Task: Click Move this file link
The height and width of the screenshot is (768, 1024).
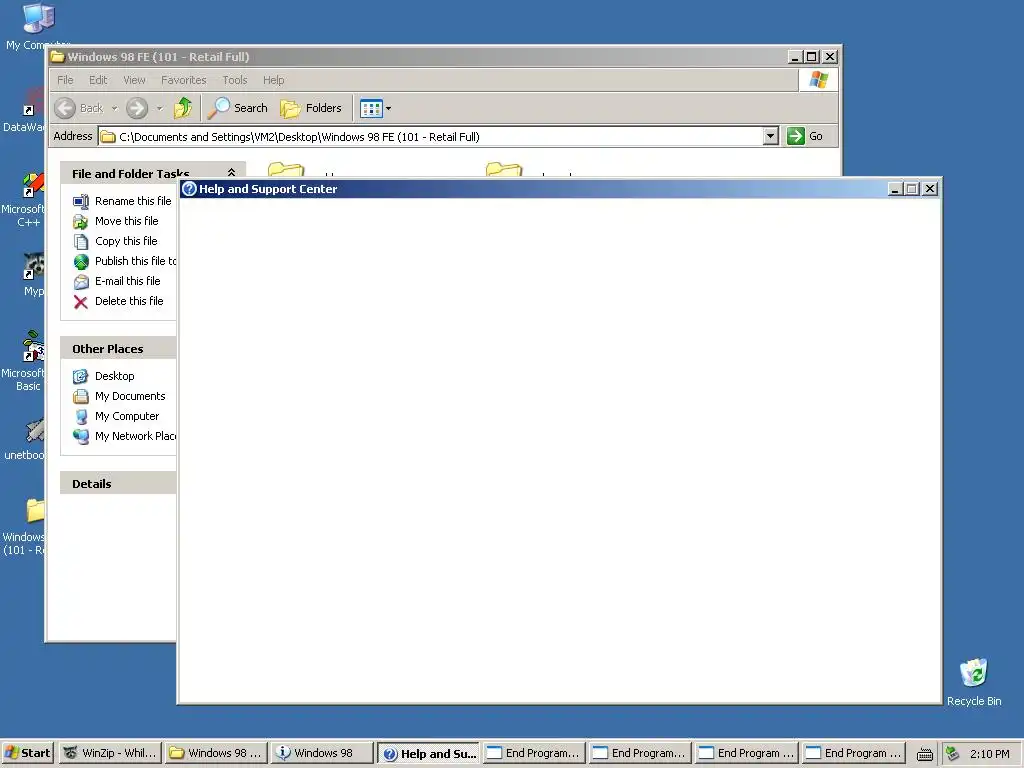Action: 127,221
